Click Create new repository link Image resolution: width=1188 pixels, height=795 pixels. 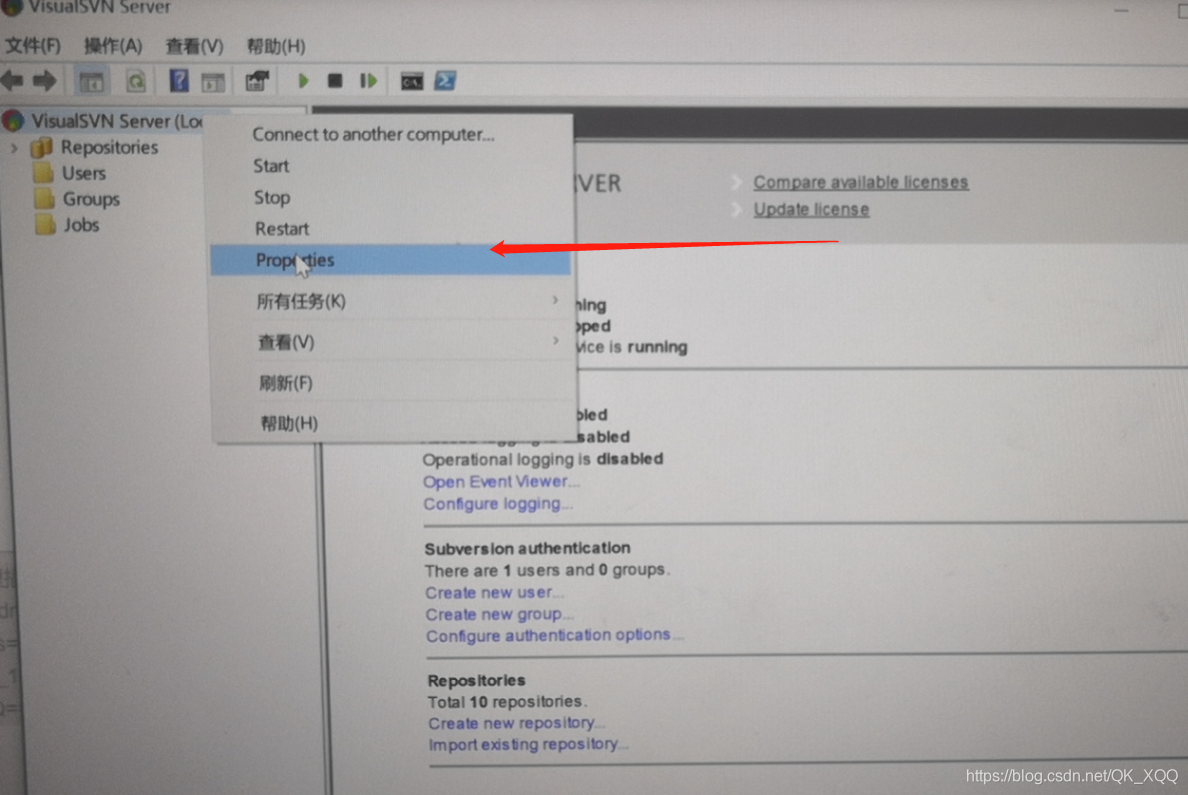(x=516, y=724)
